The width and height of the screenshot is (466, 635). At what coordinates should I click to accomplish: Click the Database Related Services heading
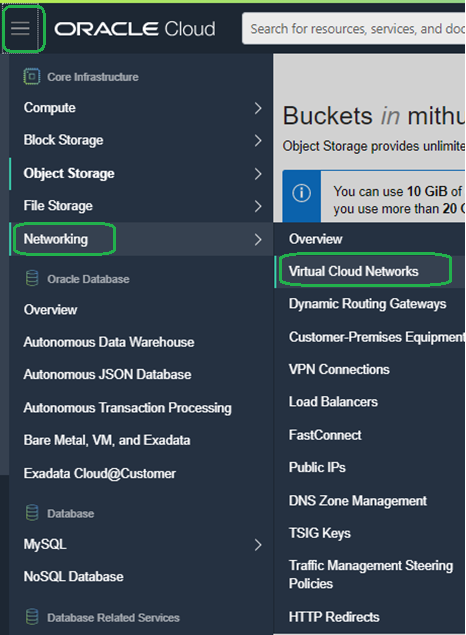(x=113, y=617)
